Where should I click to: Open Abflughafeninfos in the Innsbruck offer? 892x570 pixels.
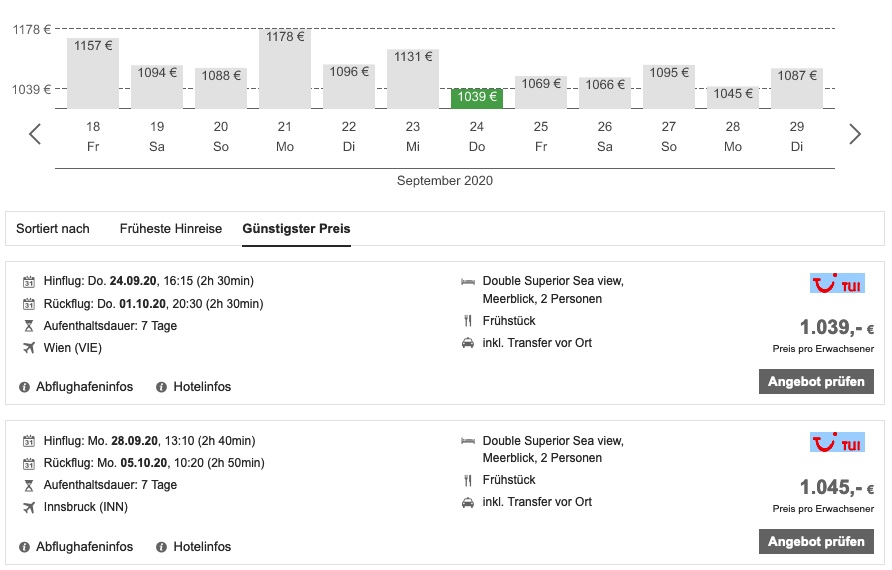pyautogui.click(x=84, y=547)
